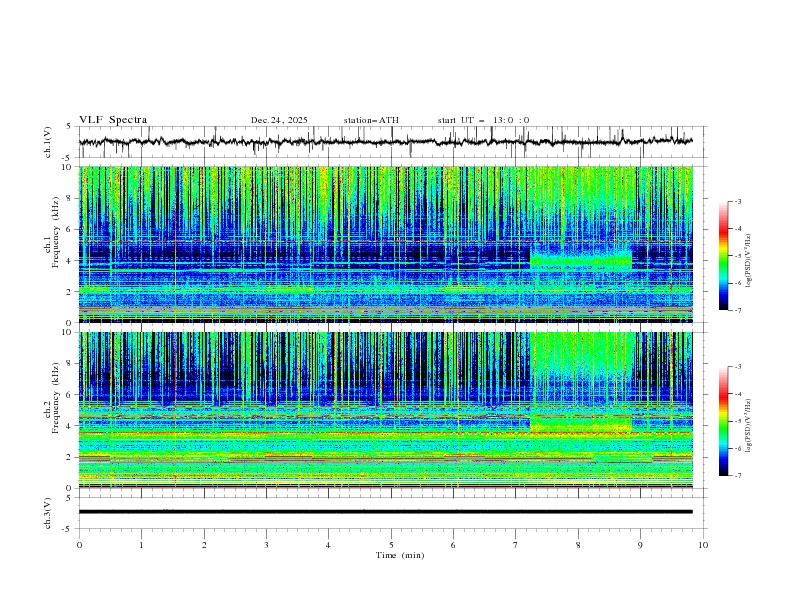The image size is (792, 612).
Task: Click time axis tick label '5'
Action: coord(391,545)
